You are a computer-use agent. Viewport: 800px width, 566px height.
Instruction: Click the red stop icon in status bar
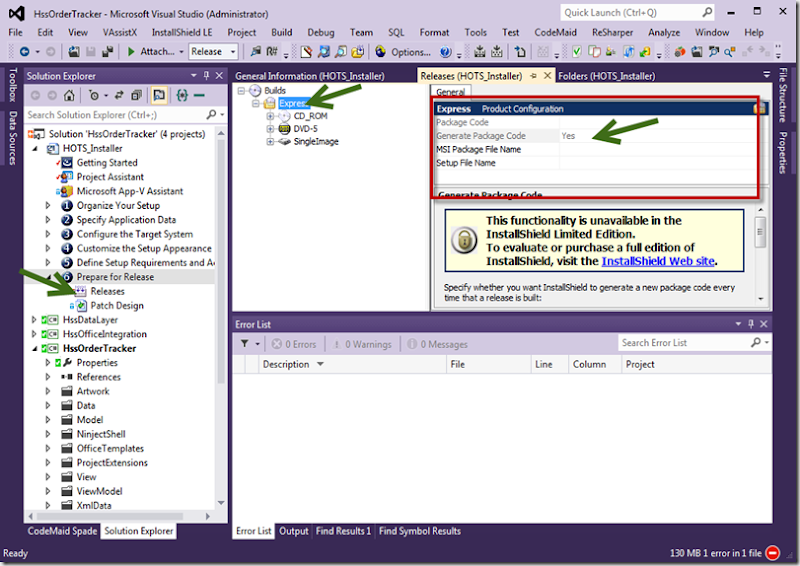coord(773,553)
